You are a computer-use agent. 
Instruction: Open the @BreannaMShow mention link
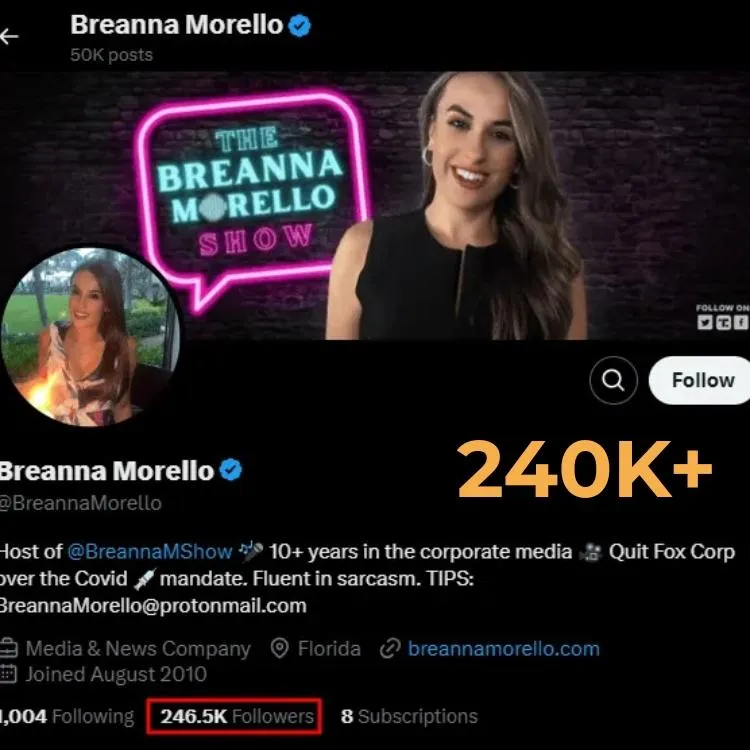pyautogui.click(x=150, y=551)
